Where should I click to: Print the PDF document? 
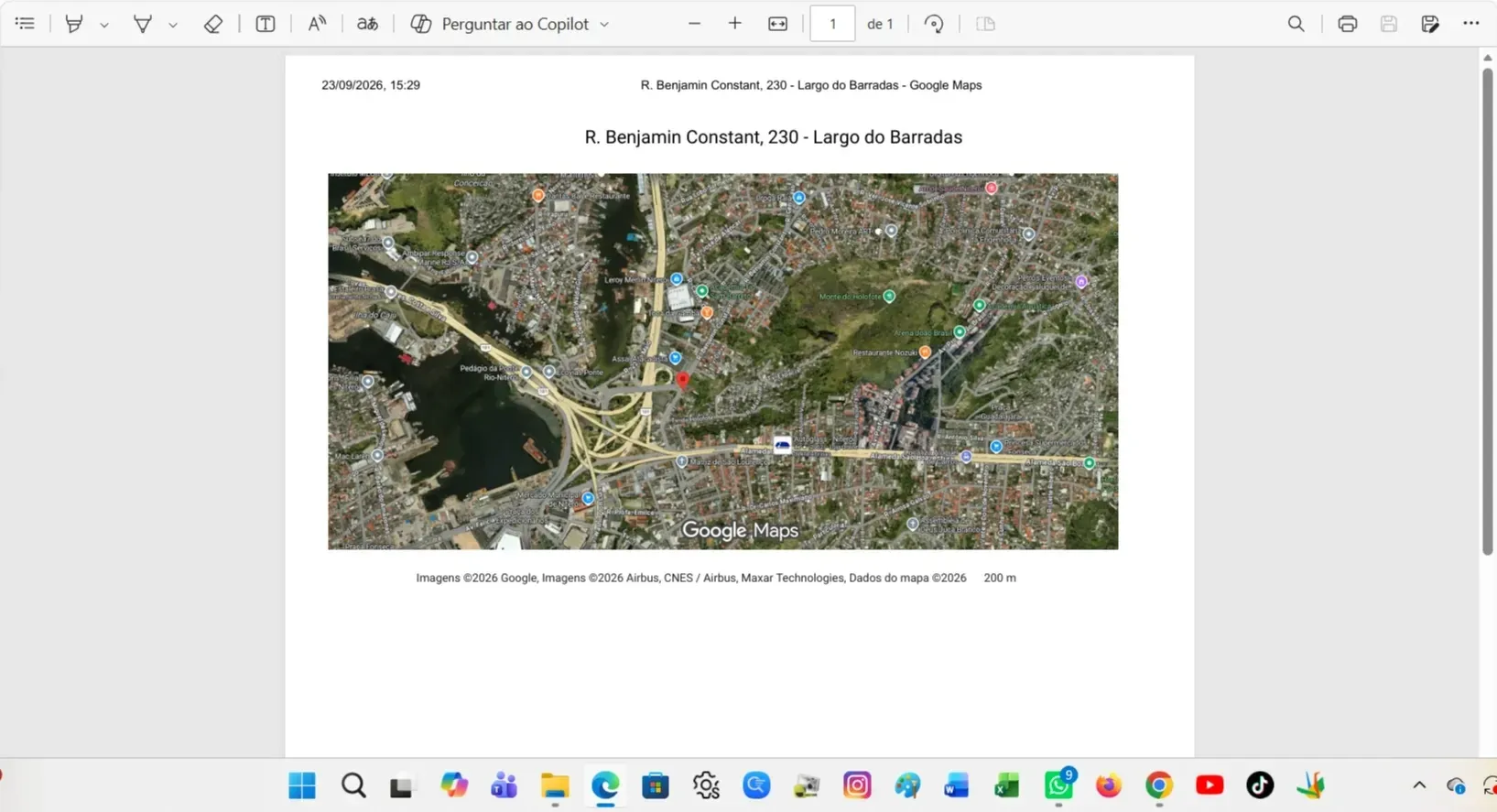tap(1347, 24)
